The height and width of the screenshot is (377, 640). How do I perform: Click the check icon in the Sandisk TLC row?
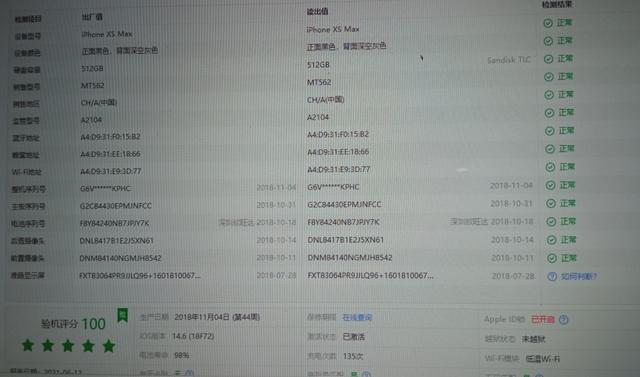549,59
